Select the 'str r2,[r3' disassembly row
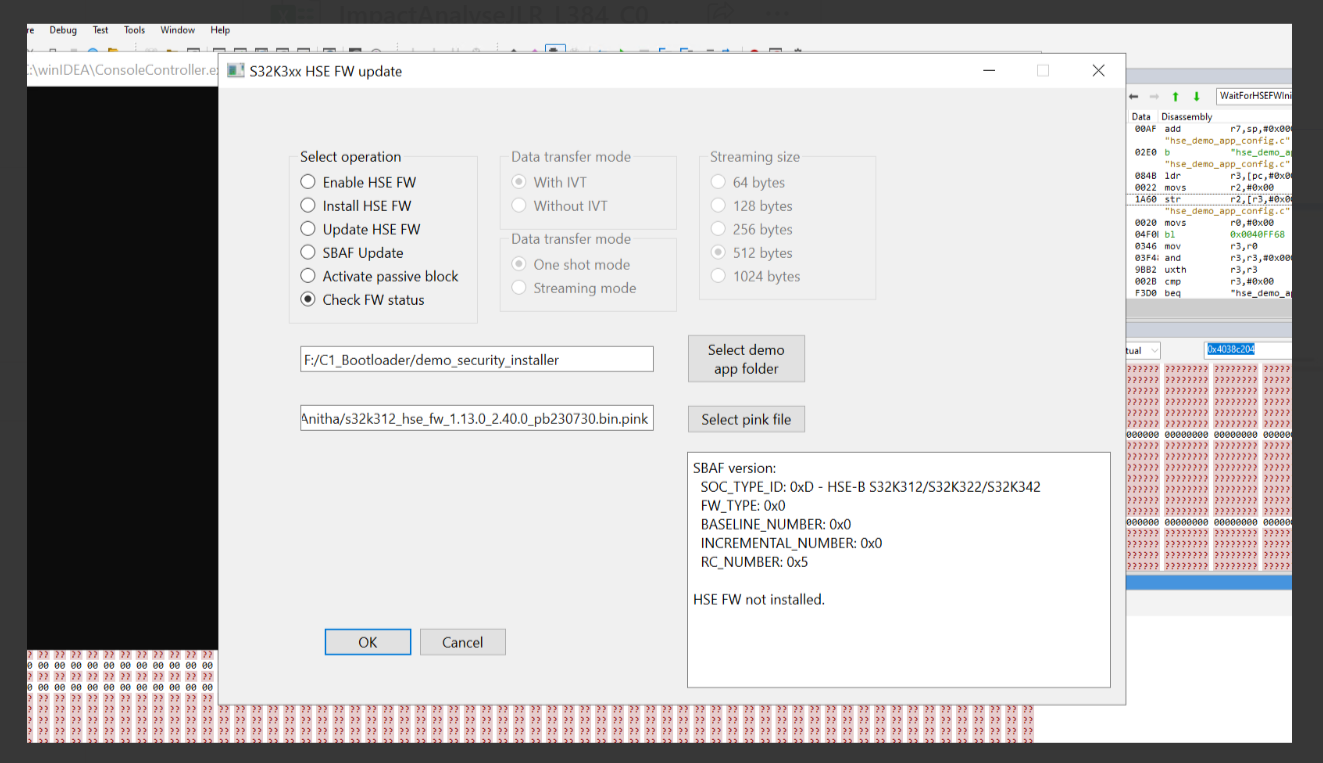The image size is (1323, 763). tap(1209, 199)
